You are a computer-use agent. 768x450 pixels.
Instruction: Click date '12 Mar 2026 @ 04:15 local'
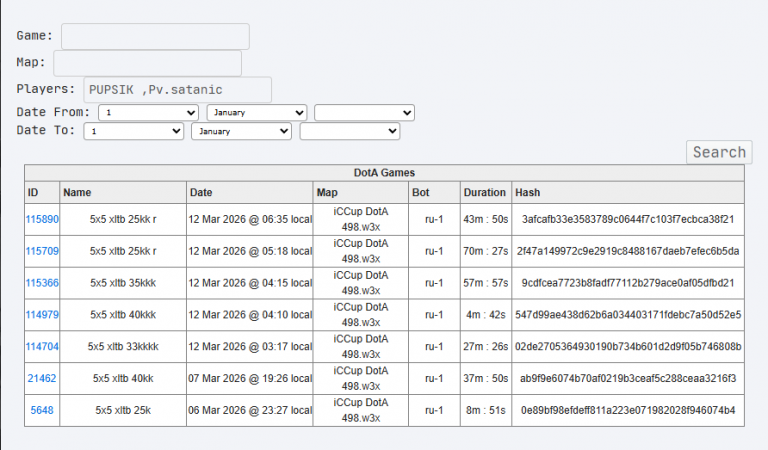click(x=250, y=283)
